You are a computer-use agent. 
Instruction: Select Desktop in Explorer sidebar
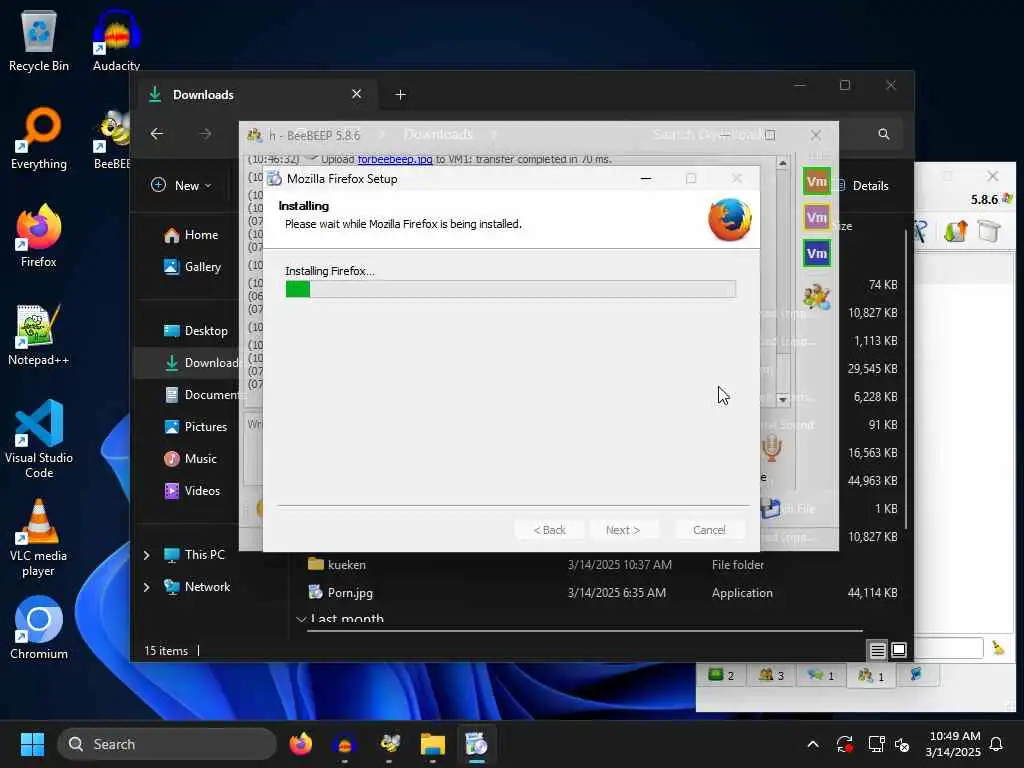click(195, 330)
